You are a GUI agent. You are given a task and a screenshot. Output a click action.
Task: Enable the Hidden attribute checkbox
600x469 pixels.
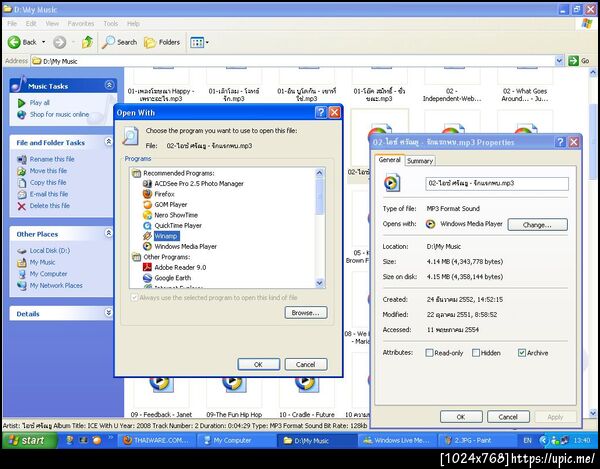click(476, 353)
